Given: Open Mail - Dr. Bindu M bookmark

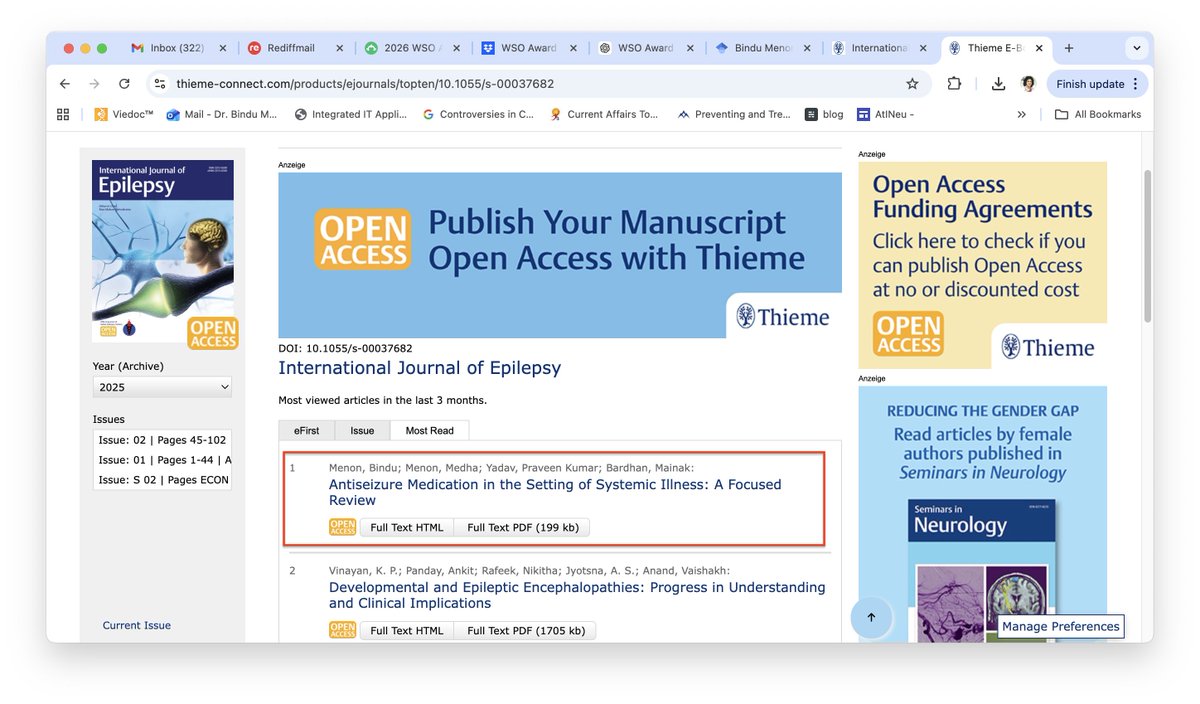Looking at the screenshot, I should 222,114.
